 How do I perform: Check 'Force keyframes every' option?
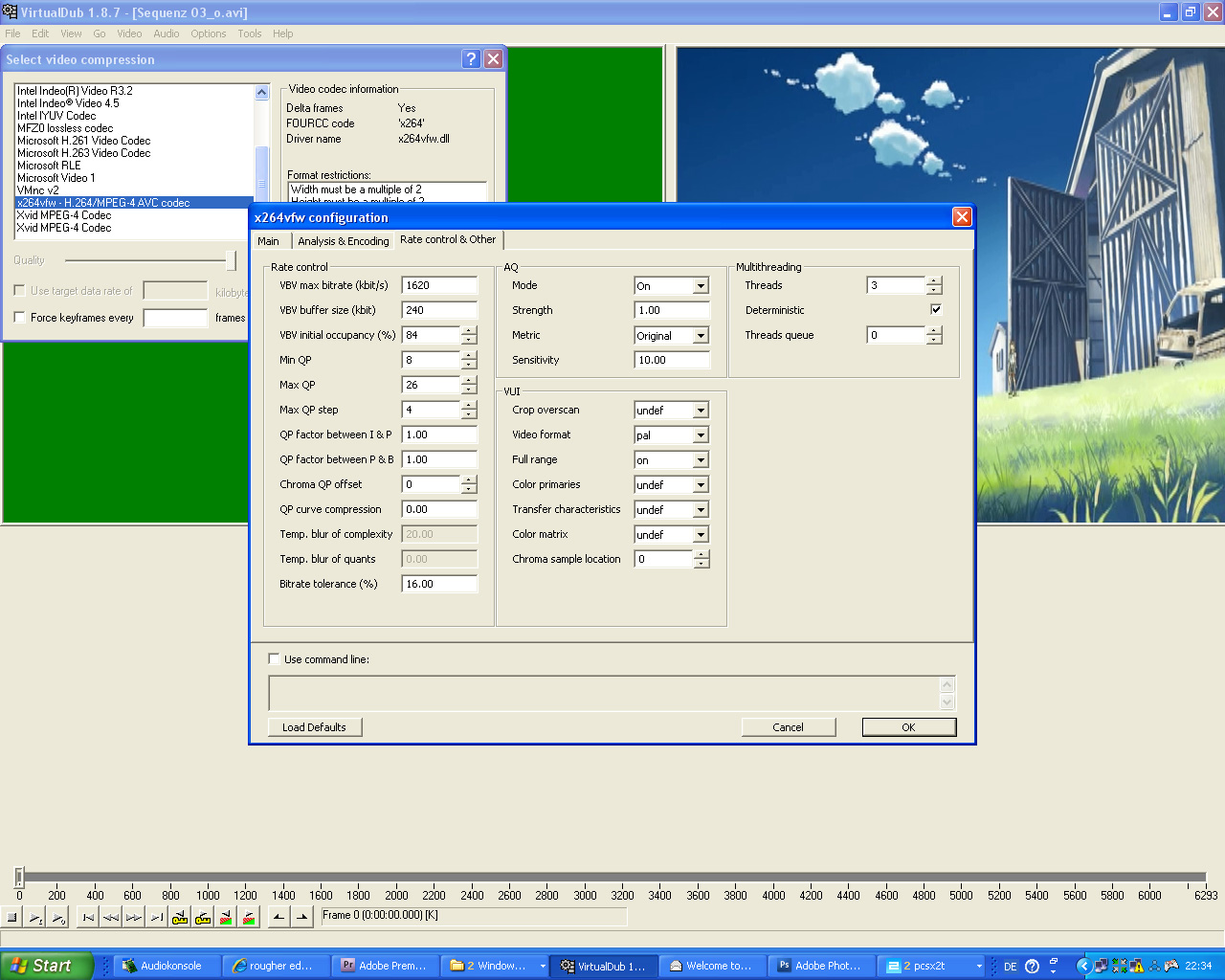point(19,318)
